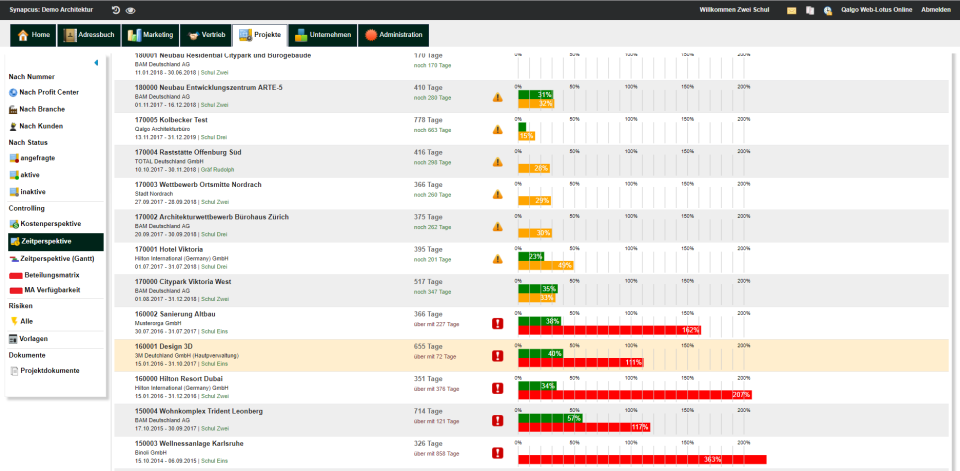Select Nach Profit Center in sidebar
Image resolution: width=960 pixels, height=471 pixels.
[44, 92]
